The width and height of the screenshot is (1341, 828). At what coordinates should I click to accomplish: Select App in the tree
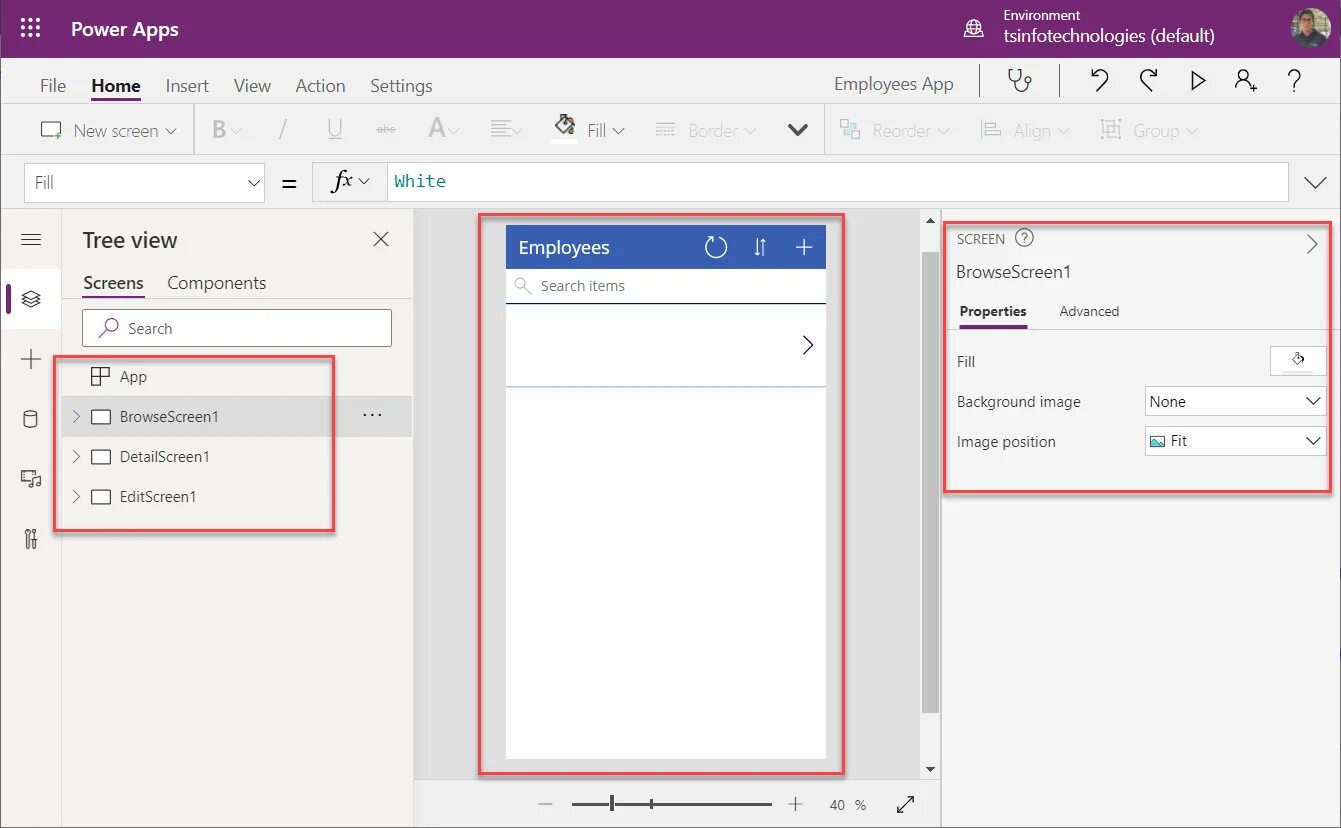point(133,377)
